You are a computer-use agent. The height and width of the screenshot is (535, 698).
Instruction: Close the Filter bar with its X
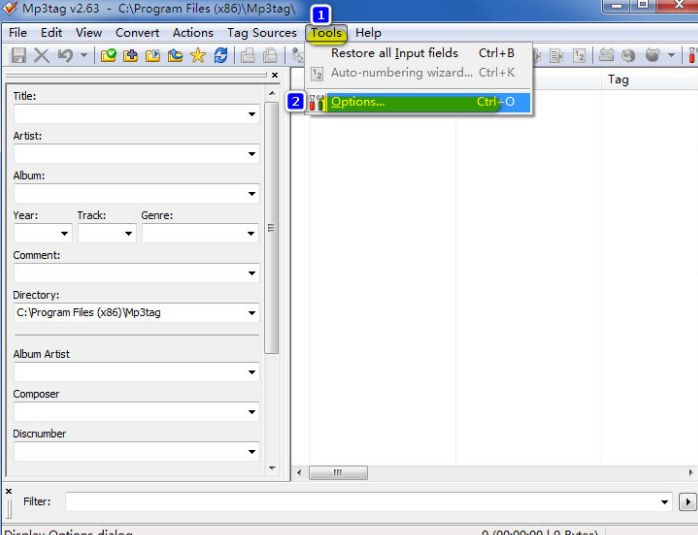pyautogui.click(x=8, y=491)
